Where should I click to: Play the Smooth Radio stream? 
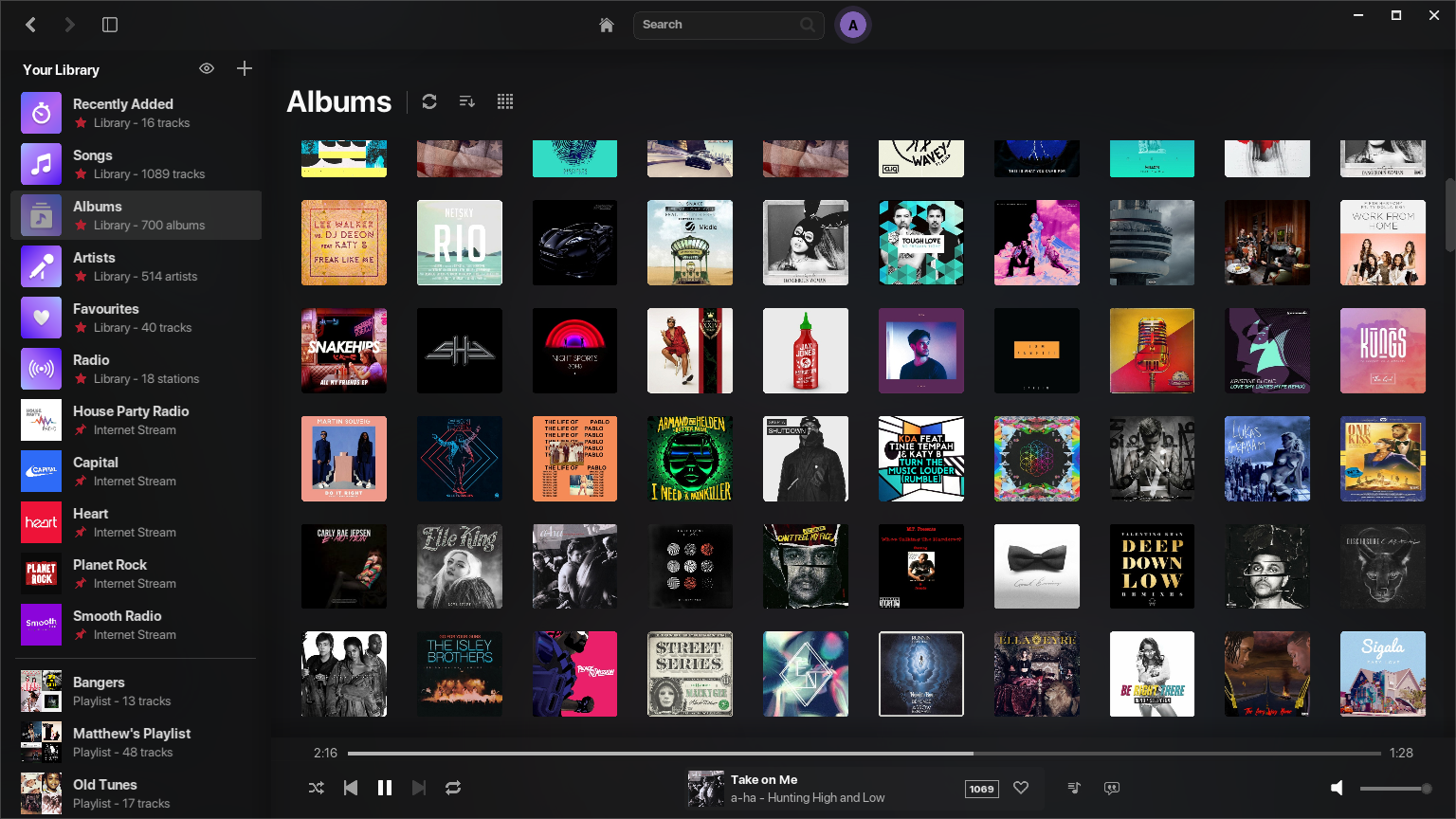[x=136, y=625]
